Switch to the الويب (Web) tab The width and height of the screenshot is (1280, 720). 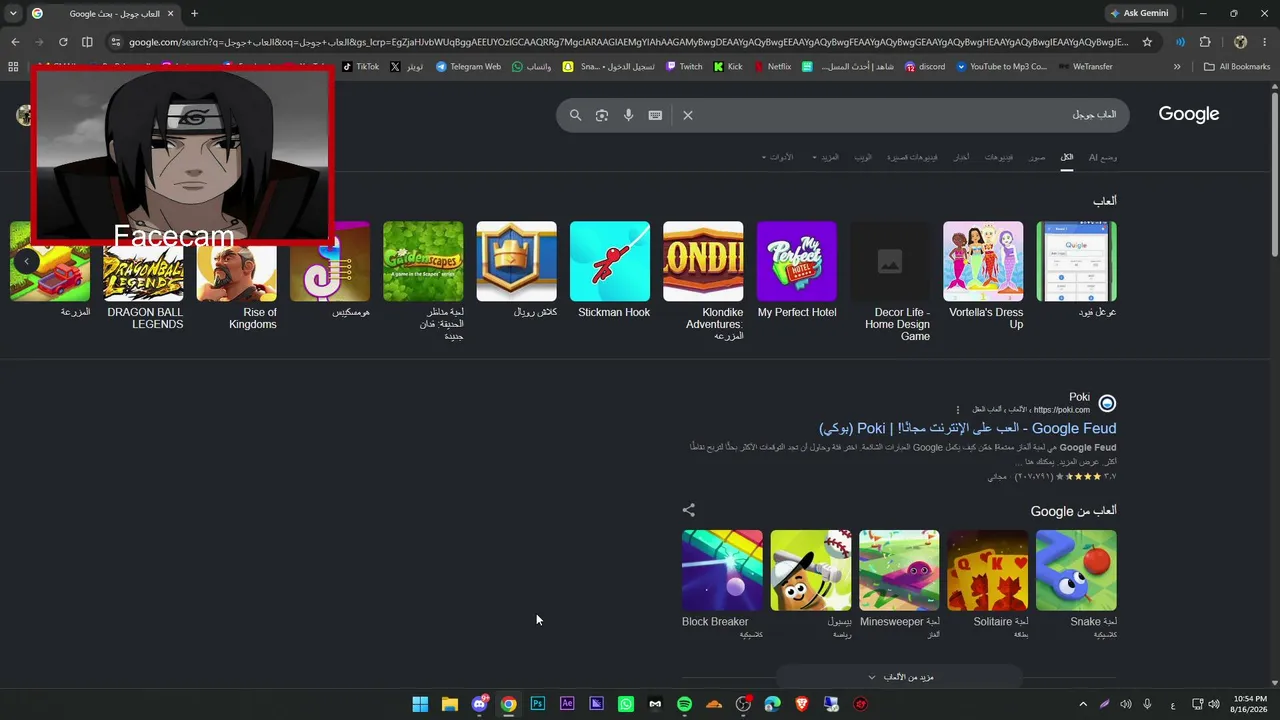(x=862, y=157)
